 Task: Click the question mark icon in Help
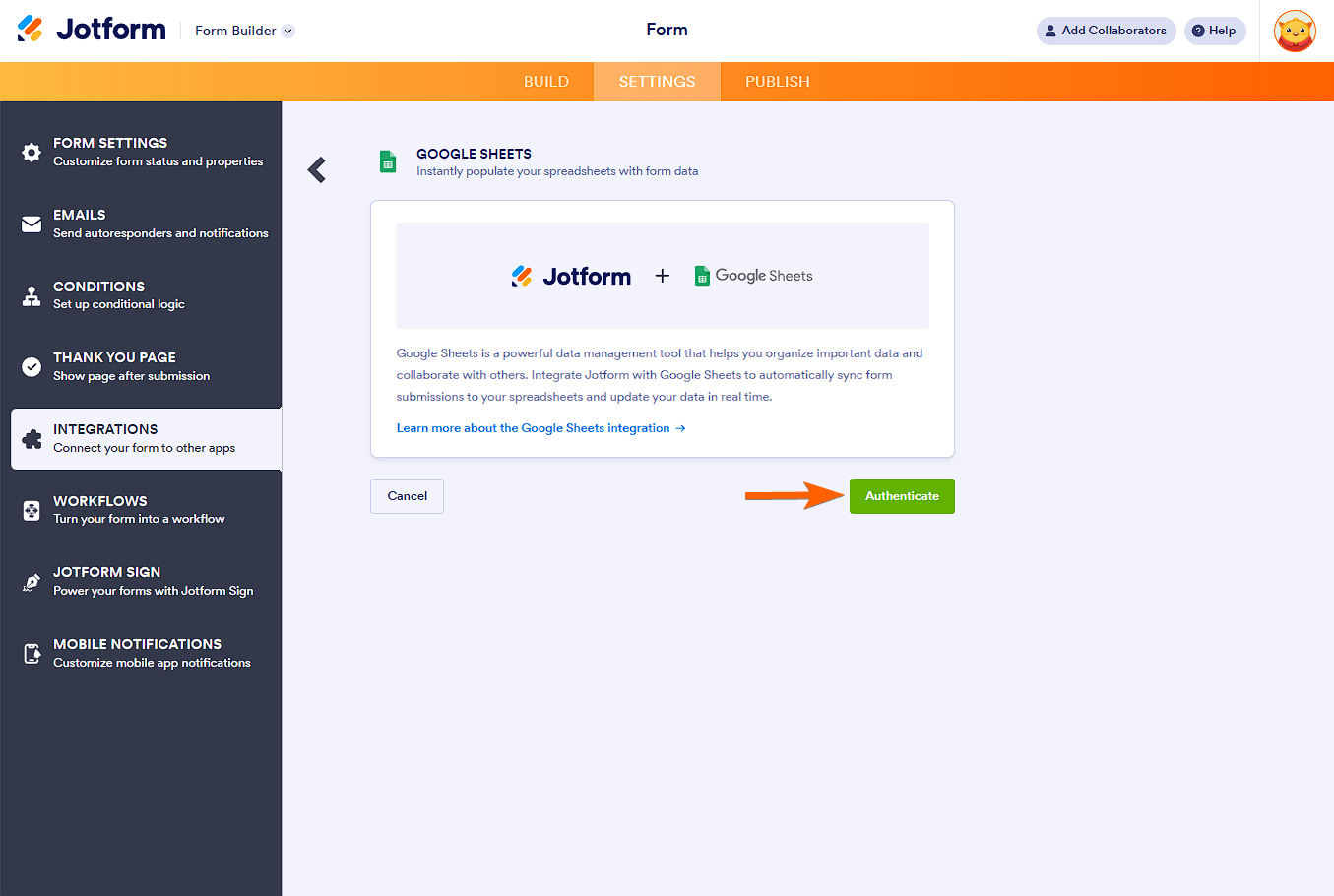pos(1198,31)
